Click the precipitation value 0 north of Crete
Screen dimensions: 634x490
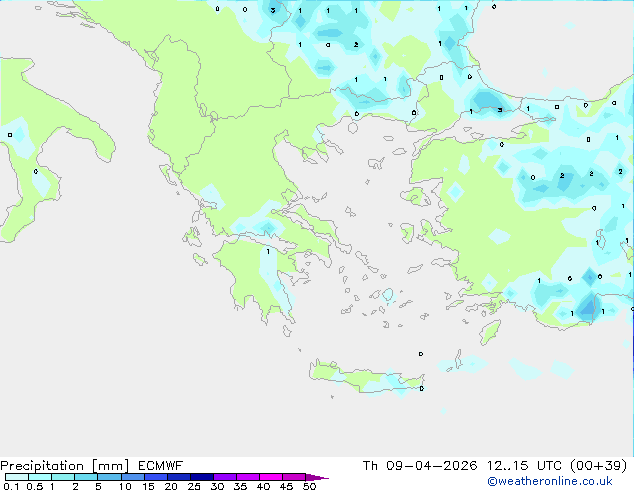pos(421,354)
